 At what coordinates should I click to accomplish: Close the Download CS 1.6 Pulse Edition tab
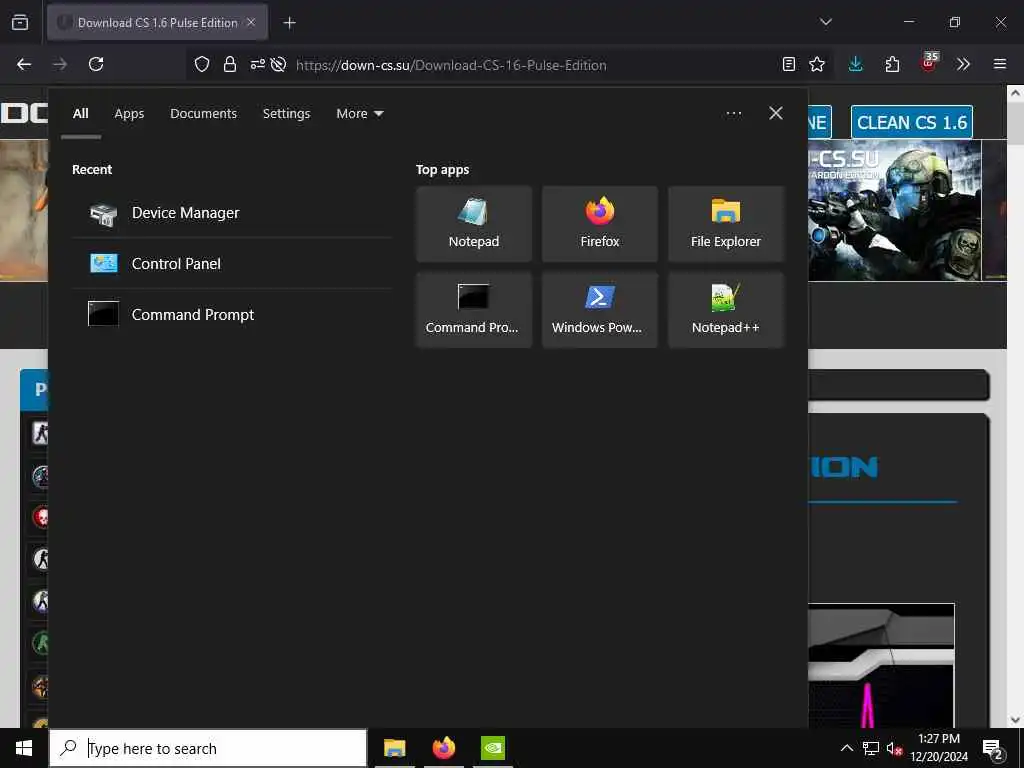click(x=251, y=22)
